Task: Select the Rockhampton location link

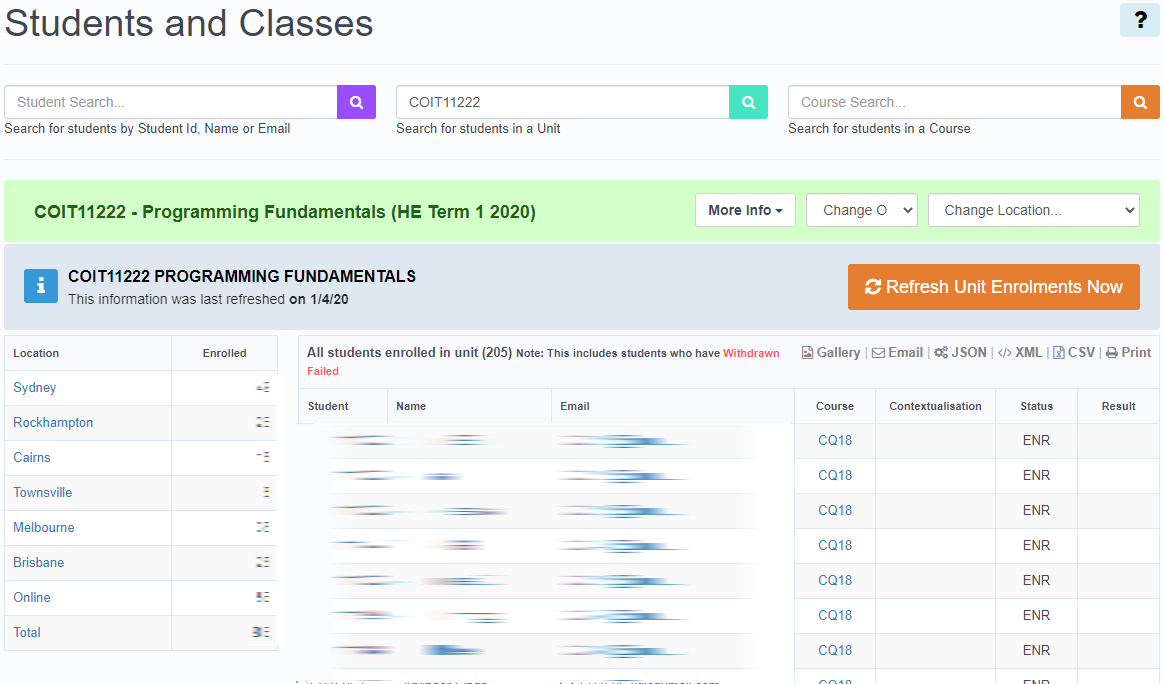Action: tap(53, 423)
